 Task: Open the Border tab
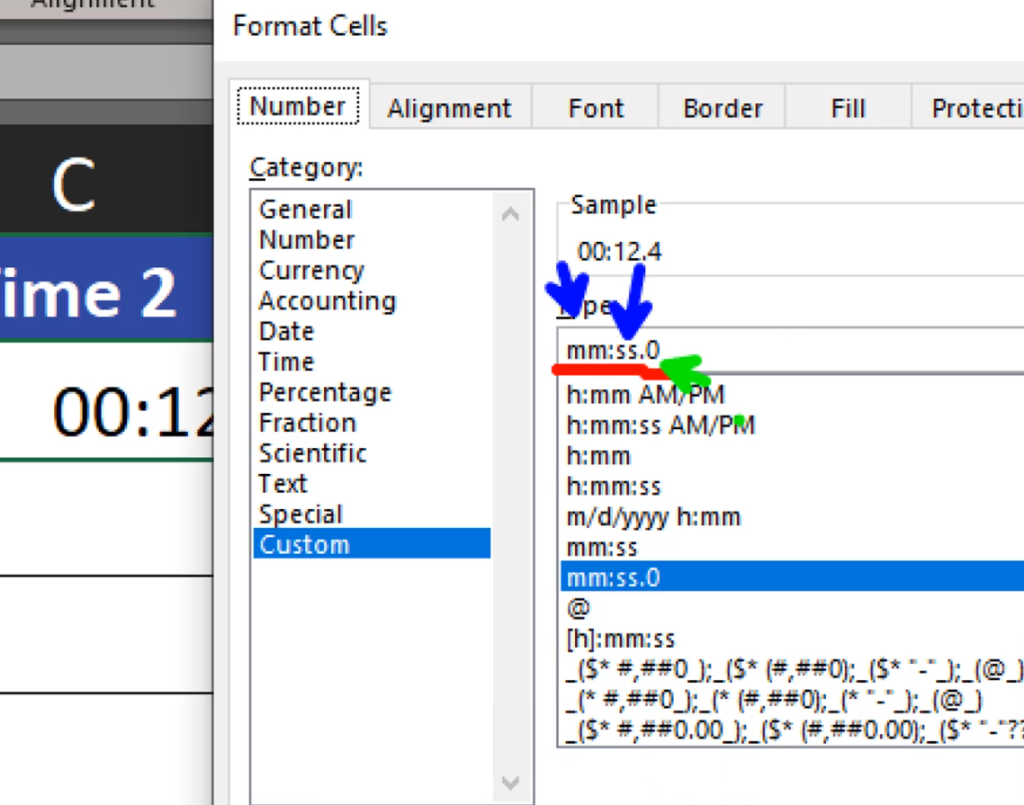coord(721,108)
